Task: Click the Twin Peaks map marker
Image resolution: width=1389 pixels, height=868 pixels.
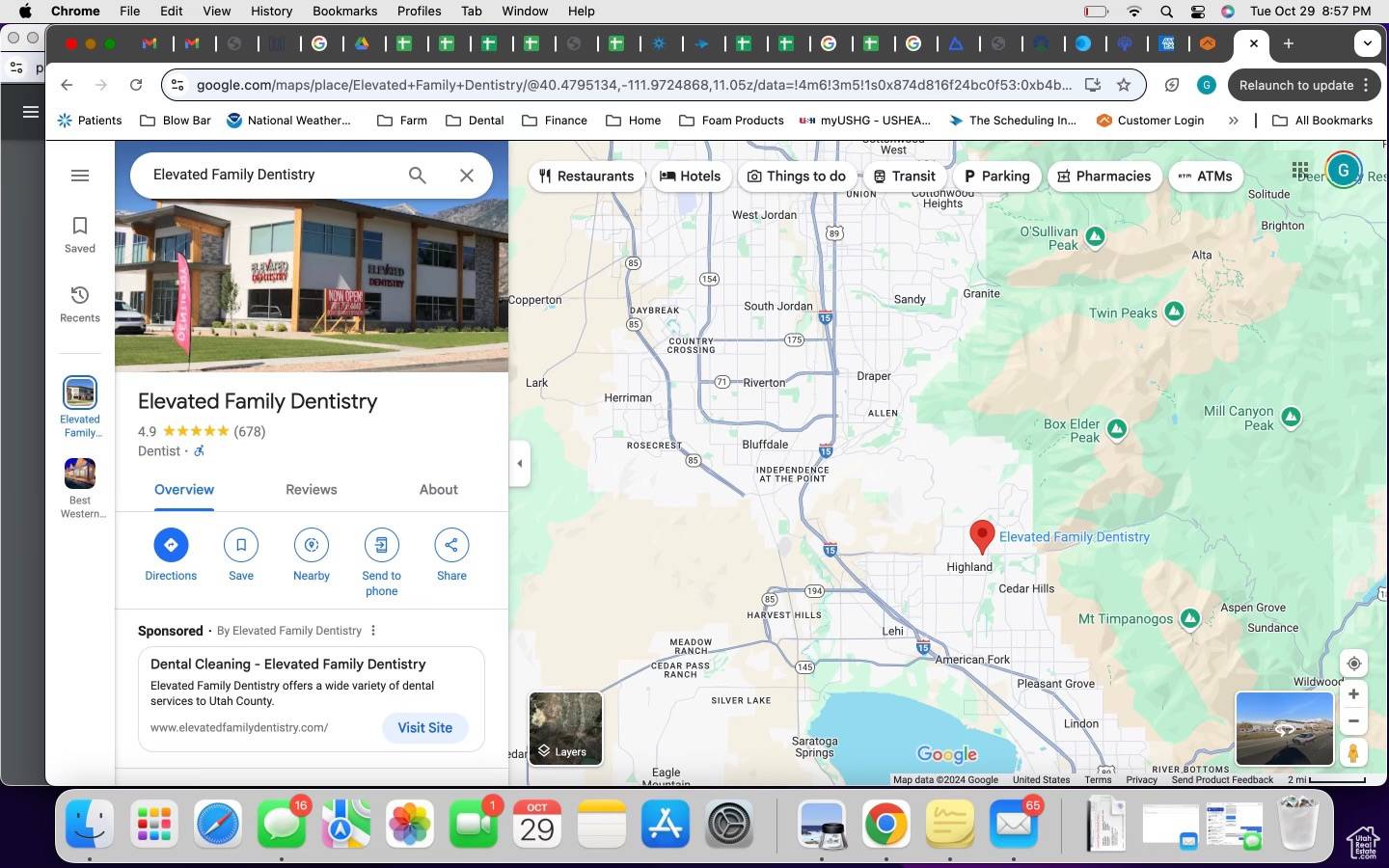Action: pos(1174,312)
